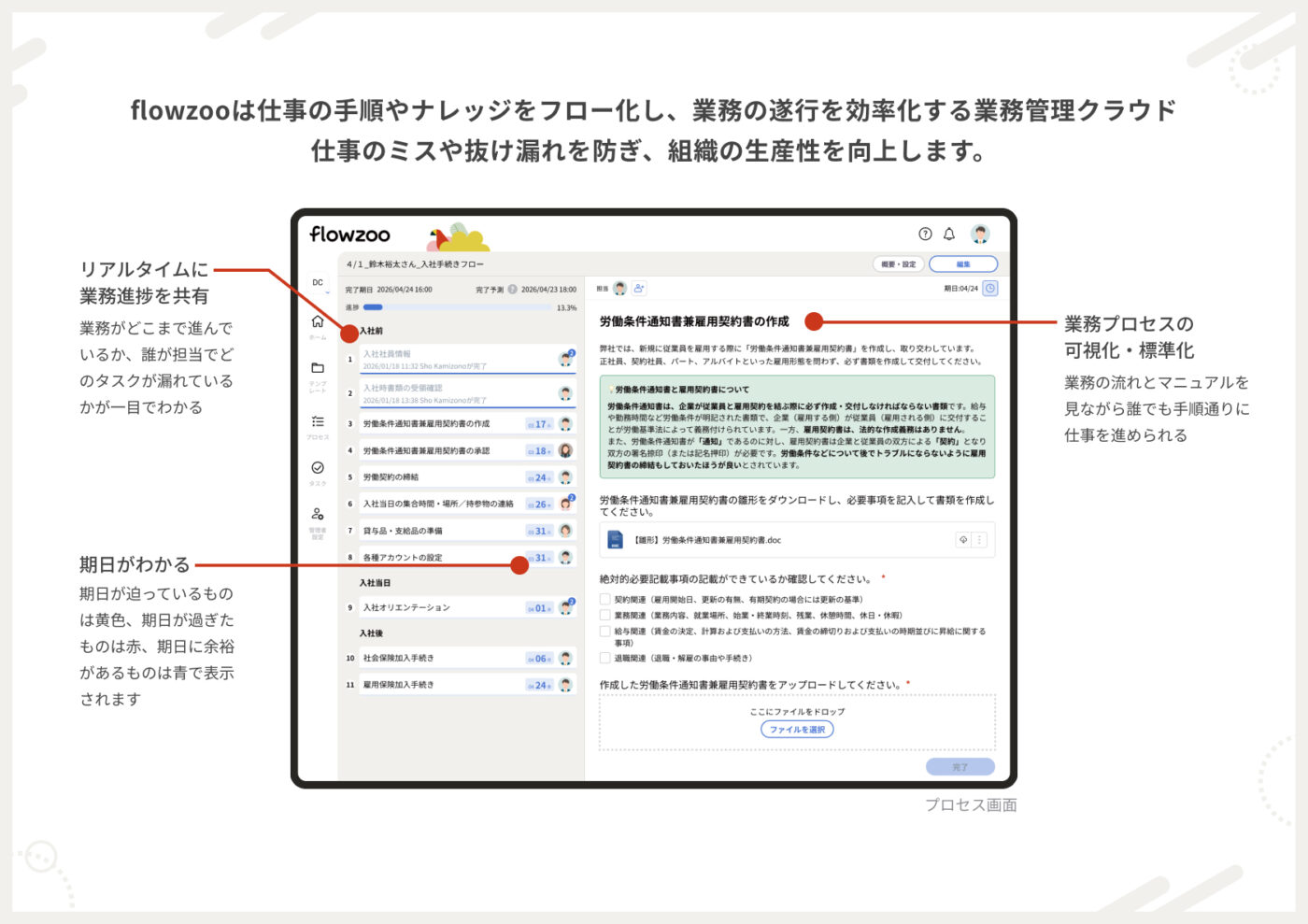This screenshot has width=1308, height=924.
Task: Open the user profile avatar in header
Action: point(980,235)
